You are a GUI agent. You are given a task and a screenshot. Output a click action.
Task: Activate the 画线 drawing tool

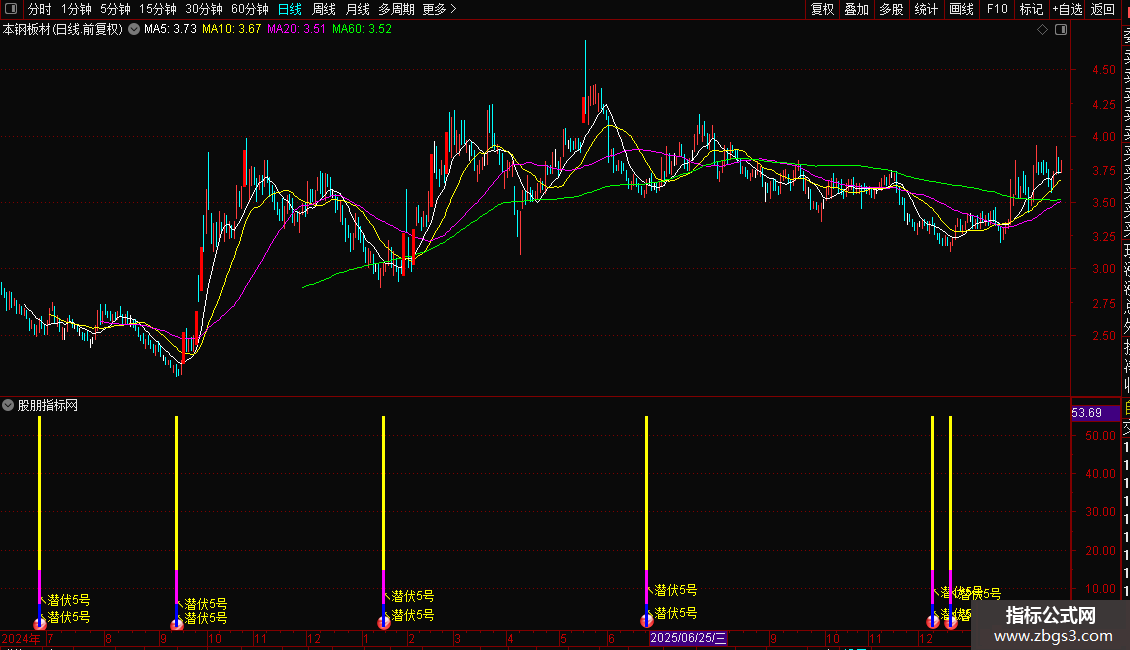click(x=961, y=9)
